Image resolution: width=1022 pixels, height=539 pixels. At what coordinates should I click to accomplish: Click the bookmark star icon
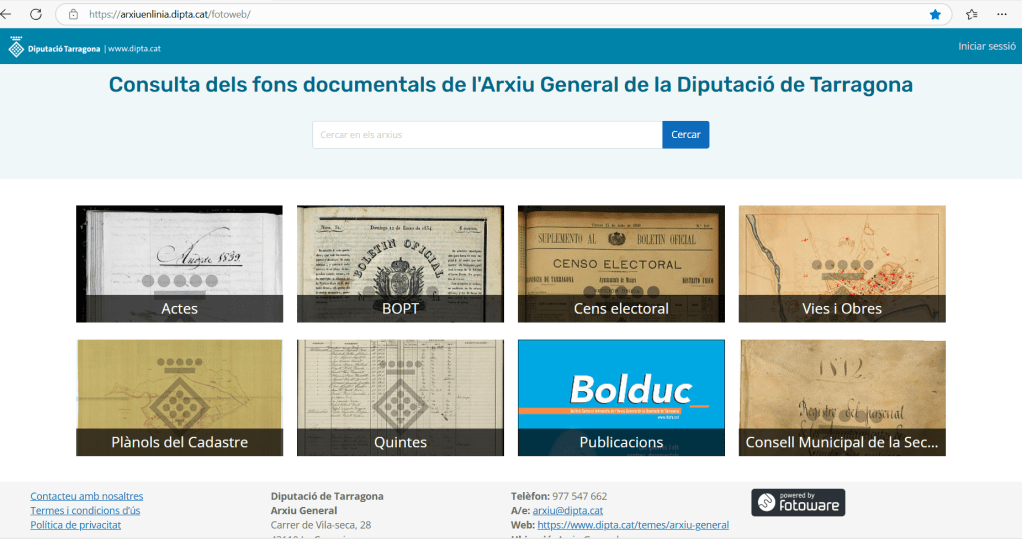point(935,14)
